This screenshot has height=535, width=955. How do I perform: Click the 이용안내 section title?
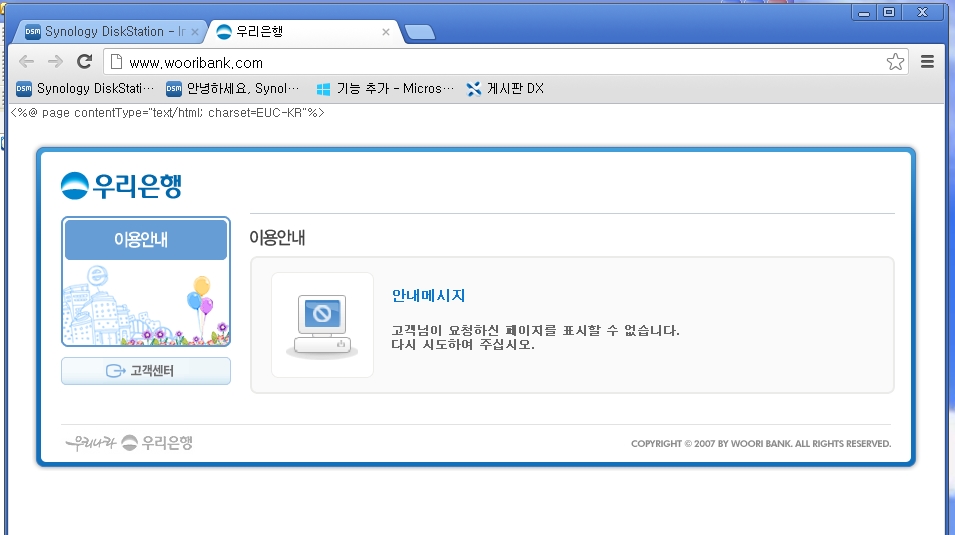click(277, 237)
